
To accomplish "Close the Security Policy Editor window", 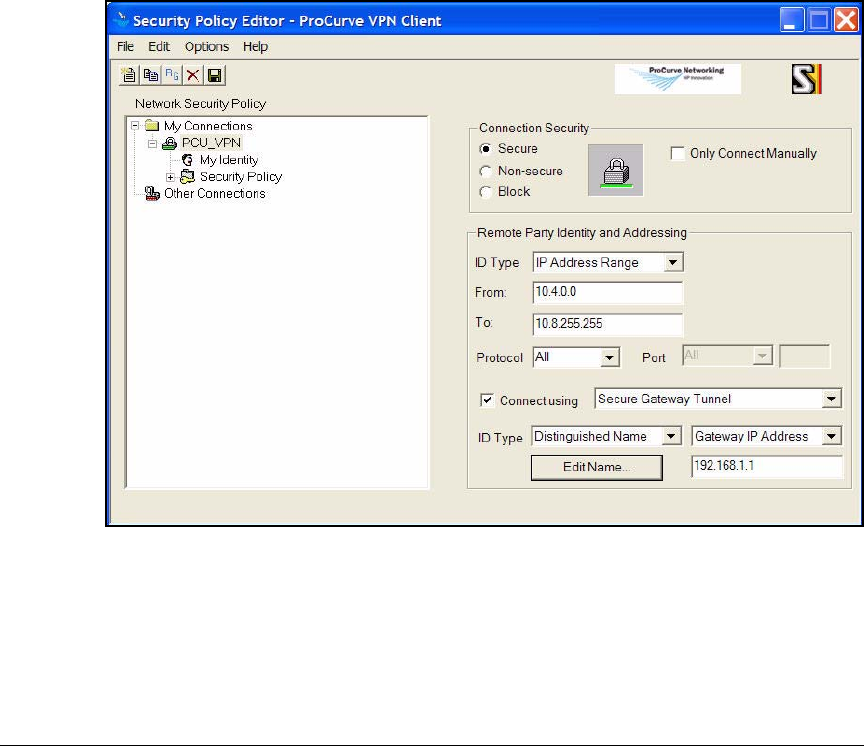I will pyautogui.click(x=846, y=20).
